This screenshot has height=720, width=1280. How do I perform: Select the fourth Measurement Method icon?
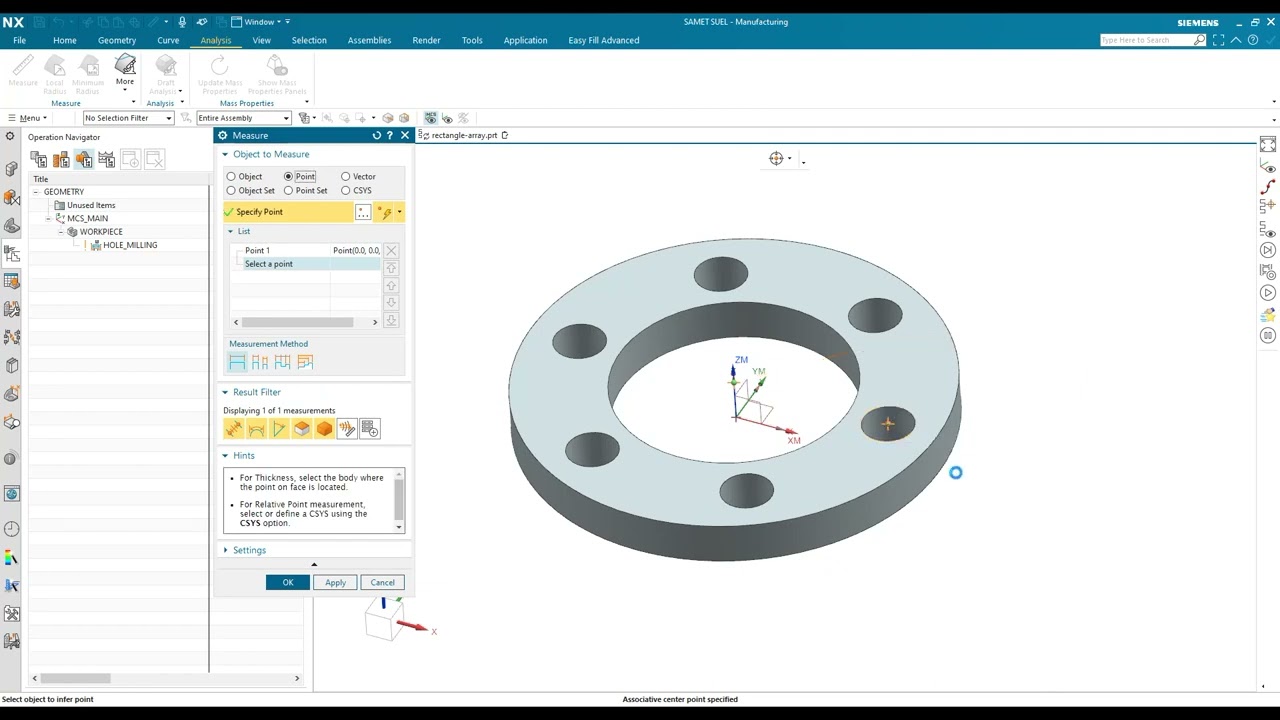[305, 362]
